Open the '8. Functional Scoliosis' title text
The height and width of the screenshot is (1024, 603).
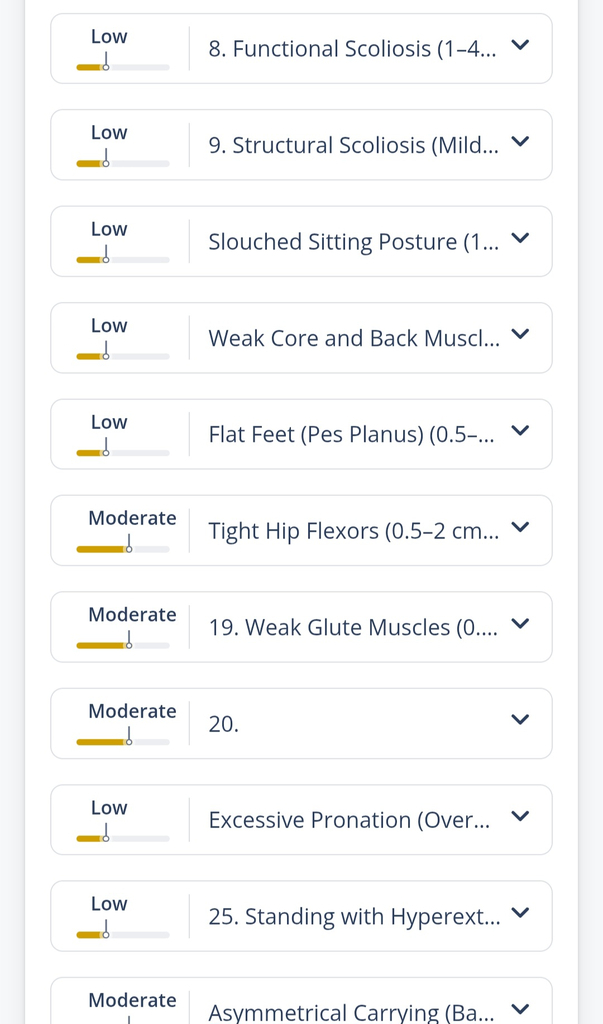352,49
